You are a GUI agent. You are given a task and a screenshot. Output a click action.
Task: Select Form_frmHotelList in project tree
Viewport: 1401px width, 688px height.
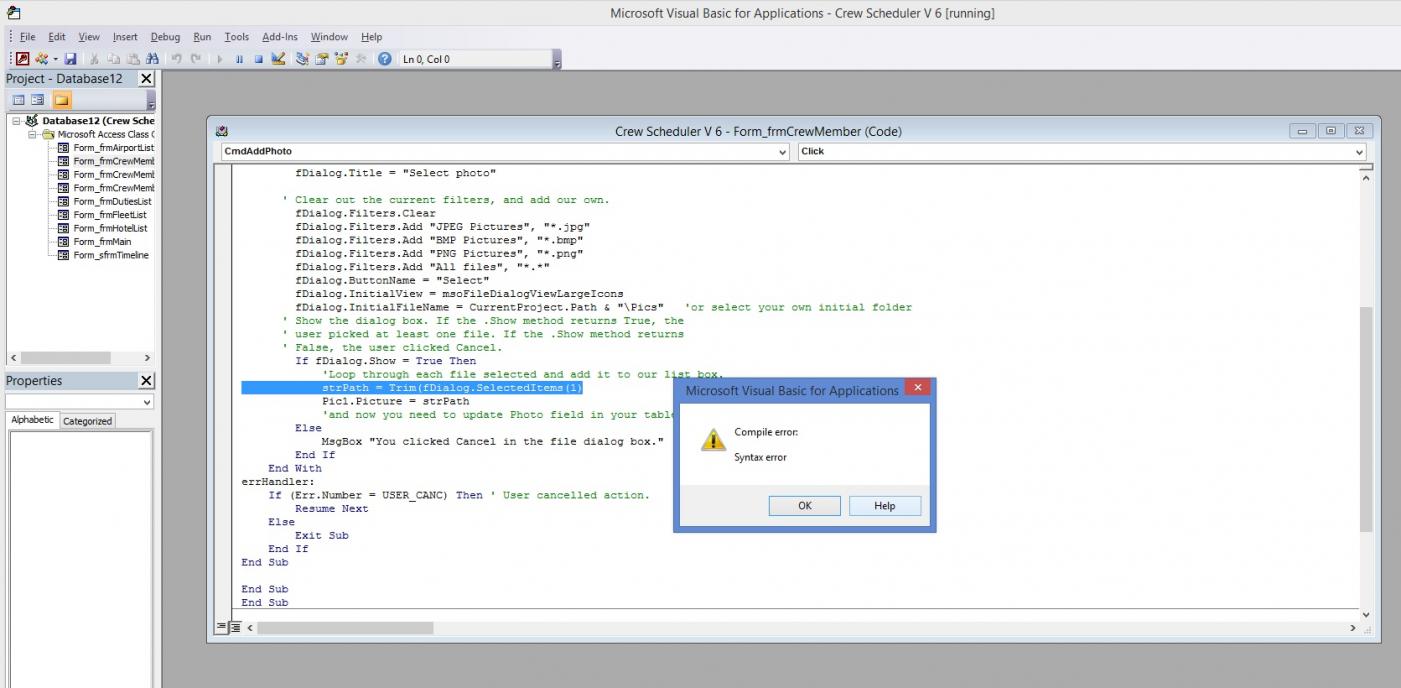(x=110, y=228)
